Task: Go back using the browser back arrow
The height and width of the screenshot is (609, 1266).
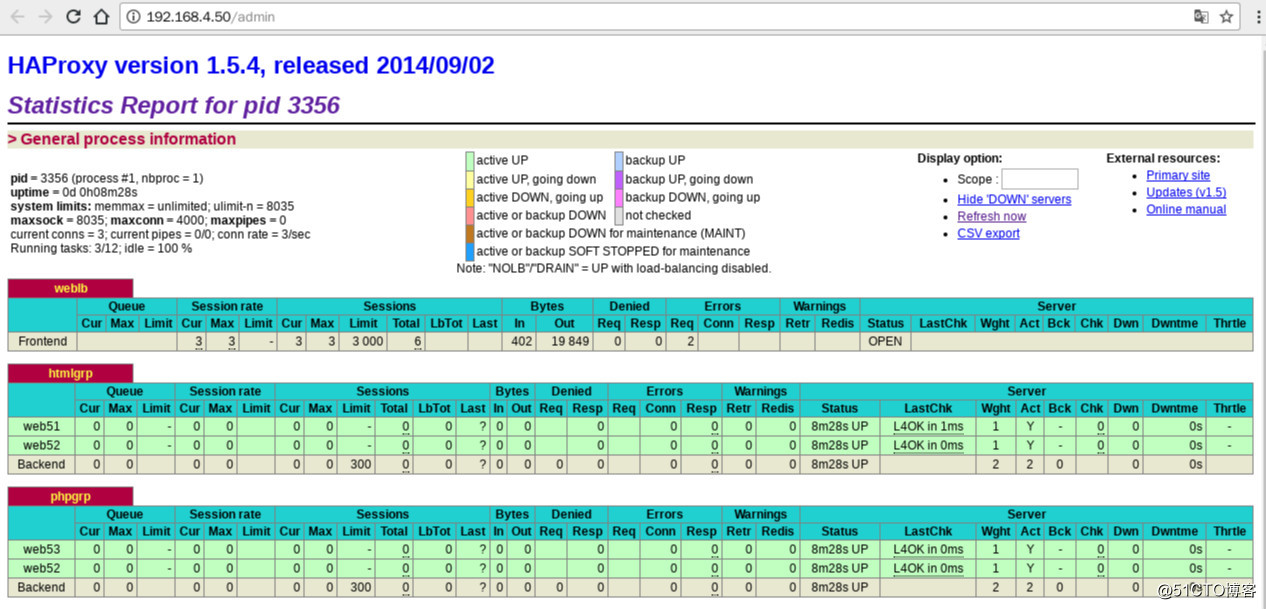Action: tap(18, 17)
